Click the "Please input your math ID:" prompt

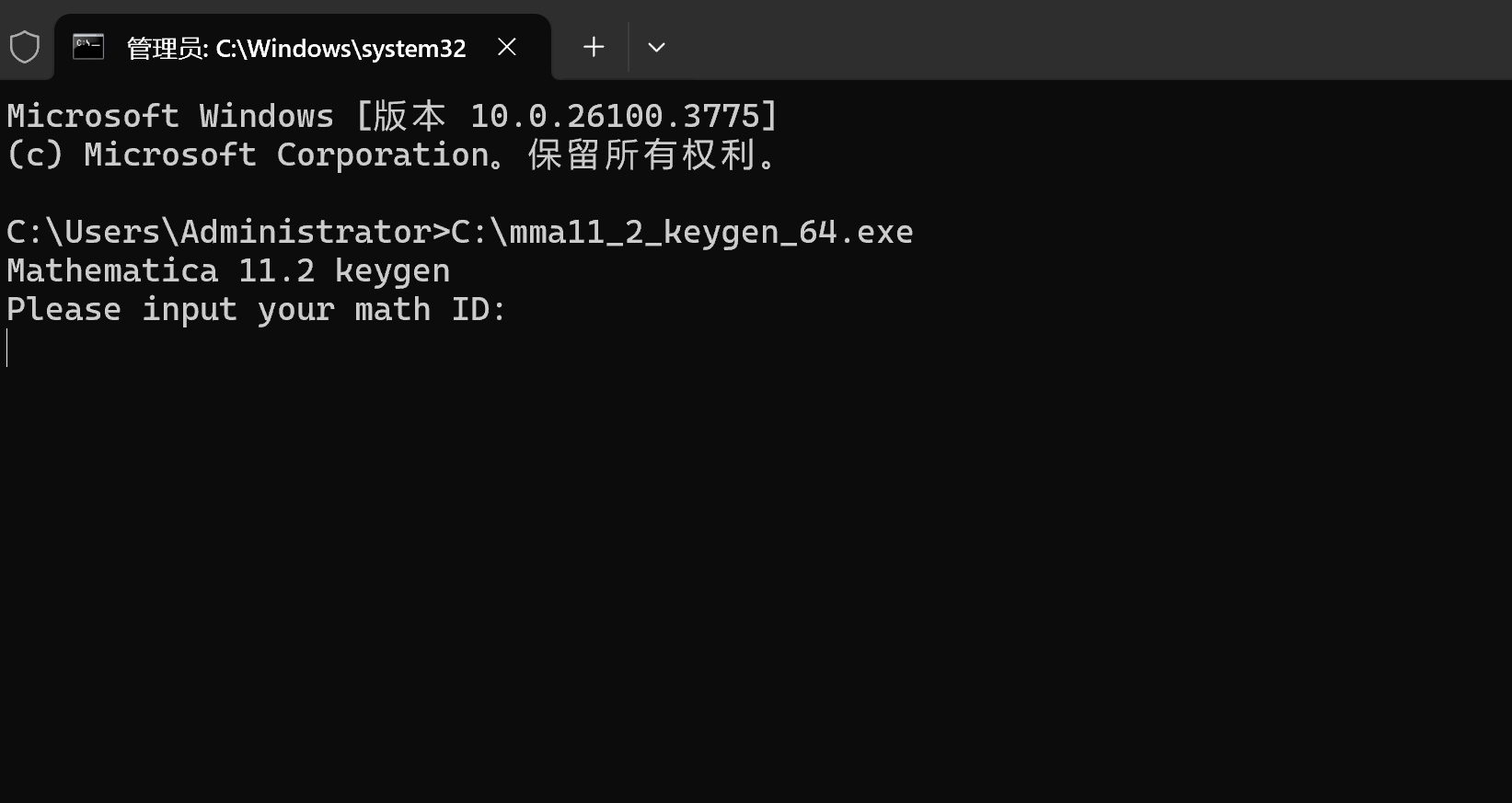[257, 310]
